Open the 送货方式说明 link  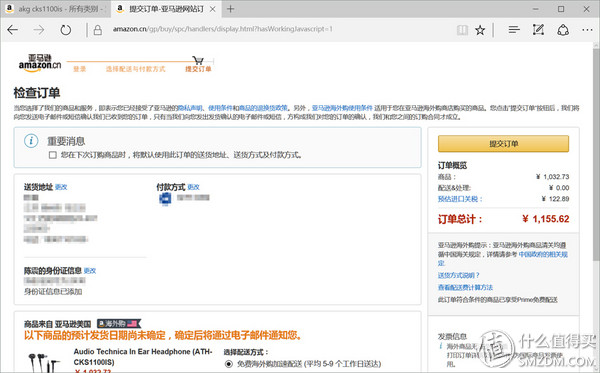click(458, 275)
